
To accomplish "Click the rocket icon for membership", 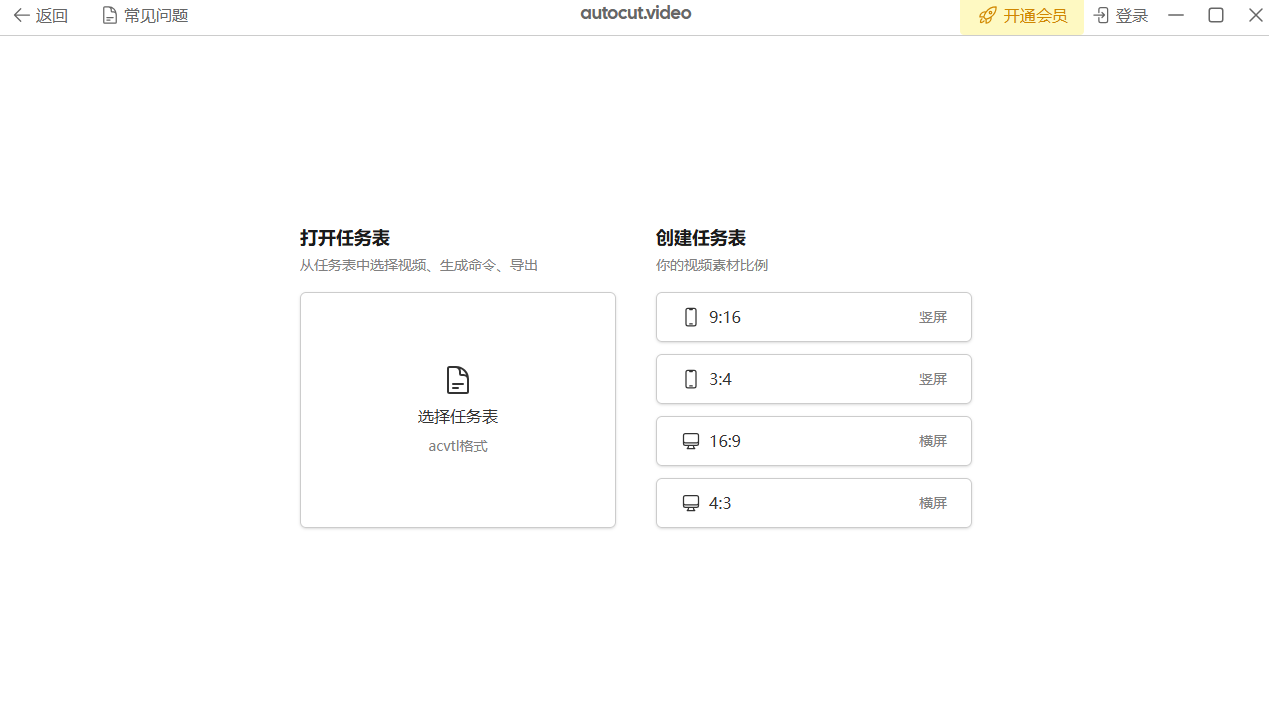I will pos(987,16).
